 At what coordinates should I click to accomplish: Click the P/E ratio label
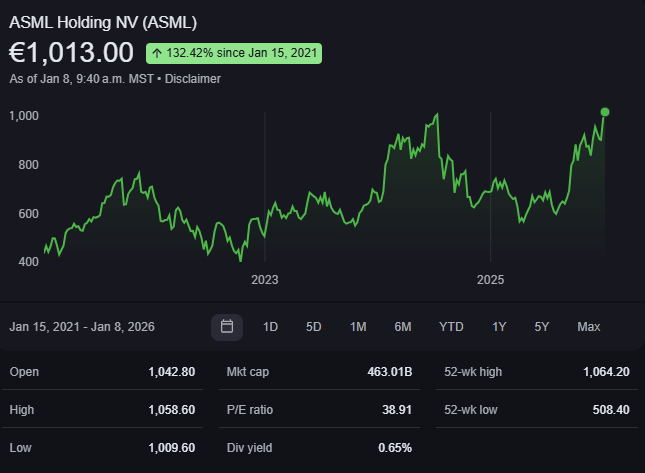[x=250, y=410]
